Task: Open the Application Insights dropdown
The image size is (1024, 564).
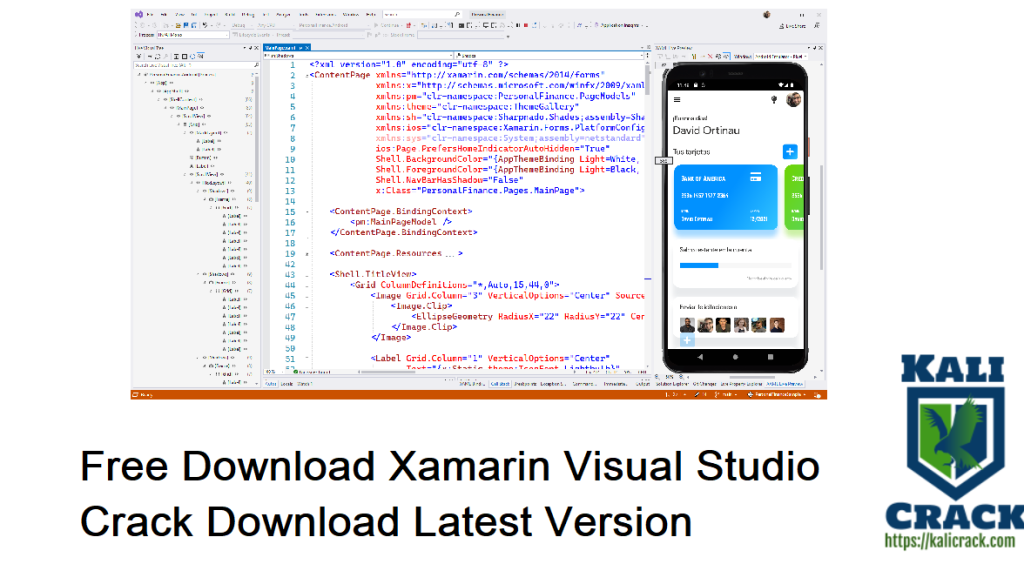Action: click(x=620, y=25)
